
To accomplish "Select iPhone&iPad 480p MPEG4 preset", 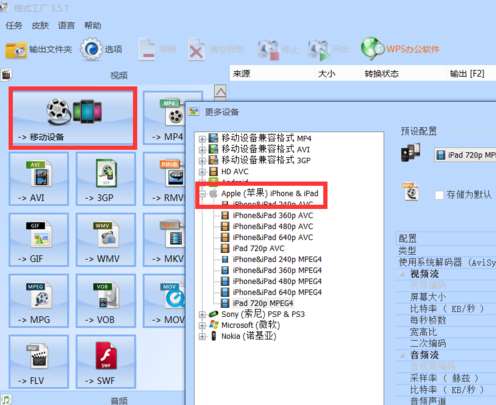I will 277,281.
